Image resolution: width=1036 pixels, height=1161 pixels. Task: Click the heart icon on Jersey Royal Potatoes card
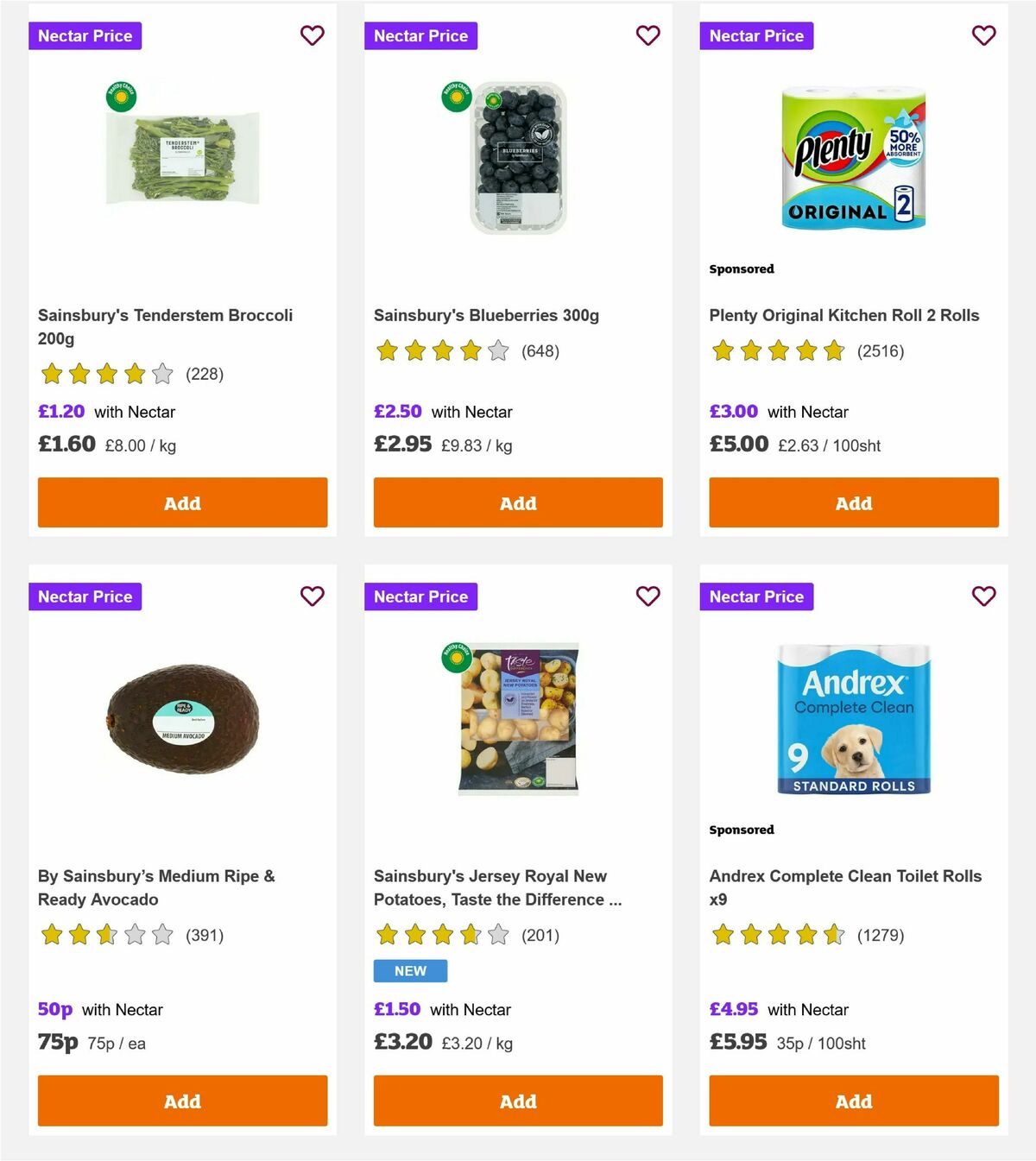(647, 596)
